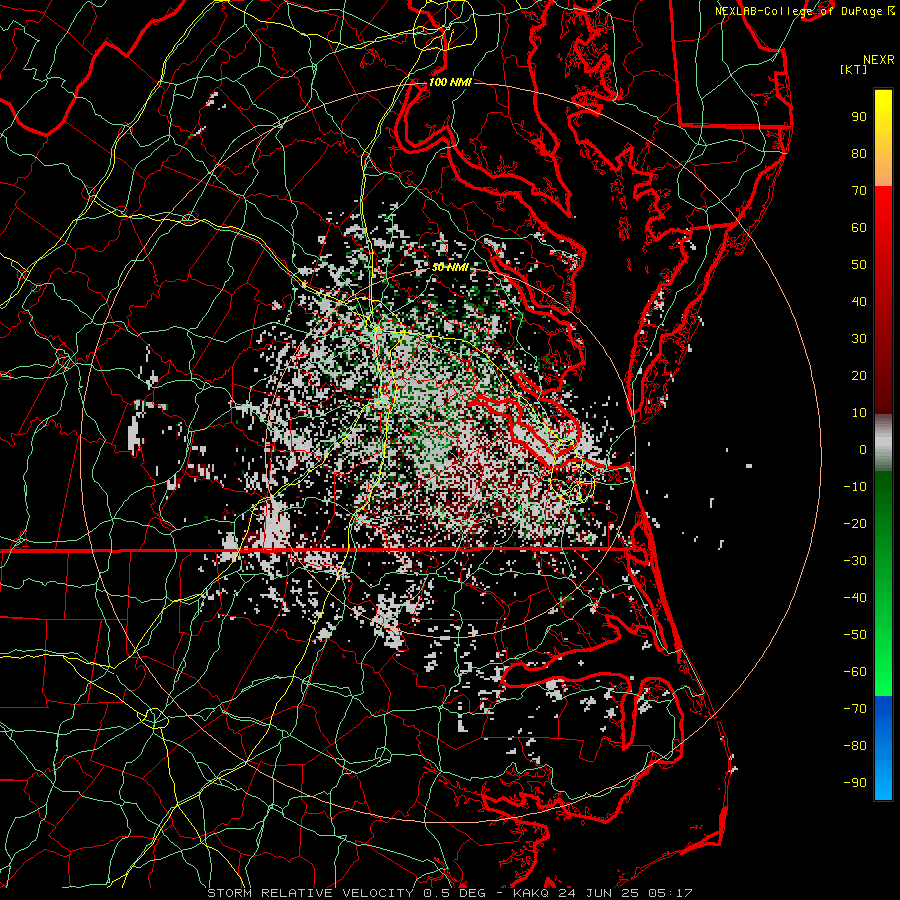Click the -60 value on velocity scale
The image size is (900, 900).
click(x=855, y=672)
